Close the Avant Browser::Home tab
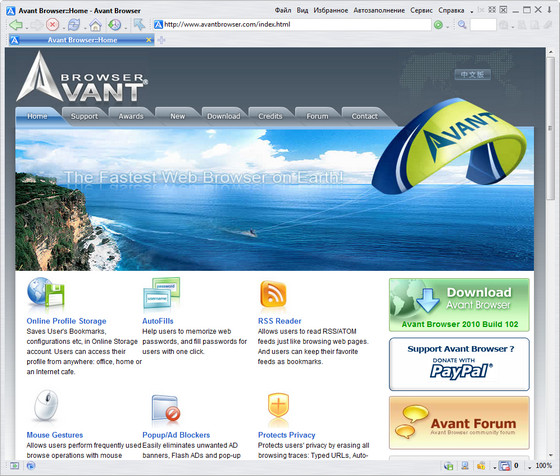The image size is (560, 476). tap(149, 40)
